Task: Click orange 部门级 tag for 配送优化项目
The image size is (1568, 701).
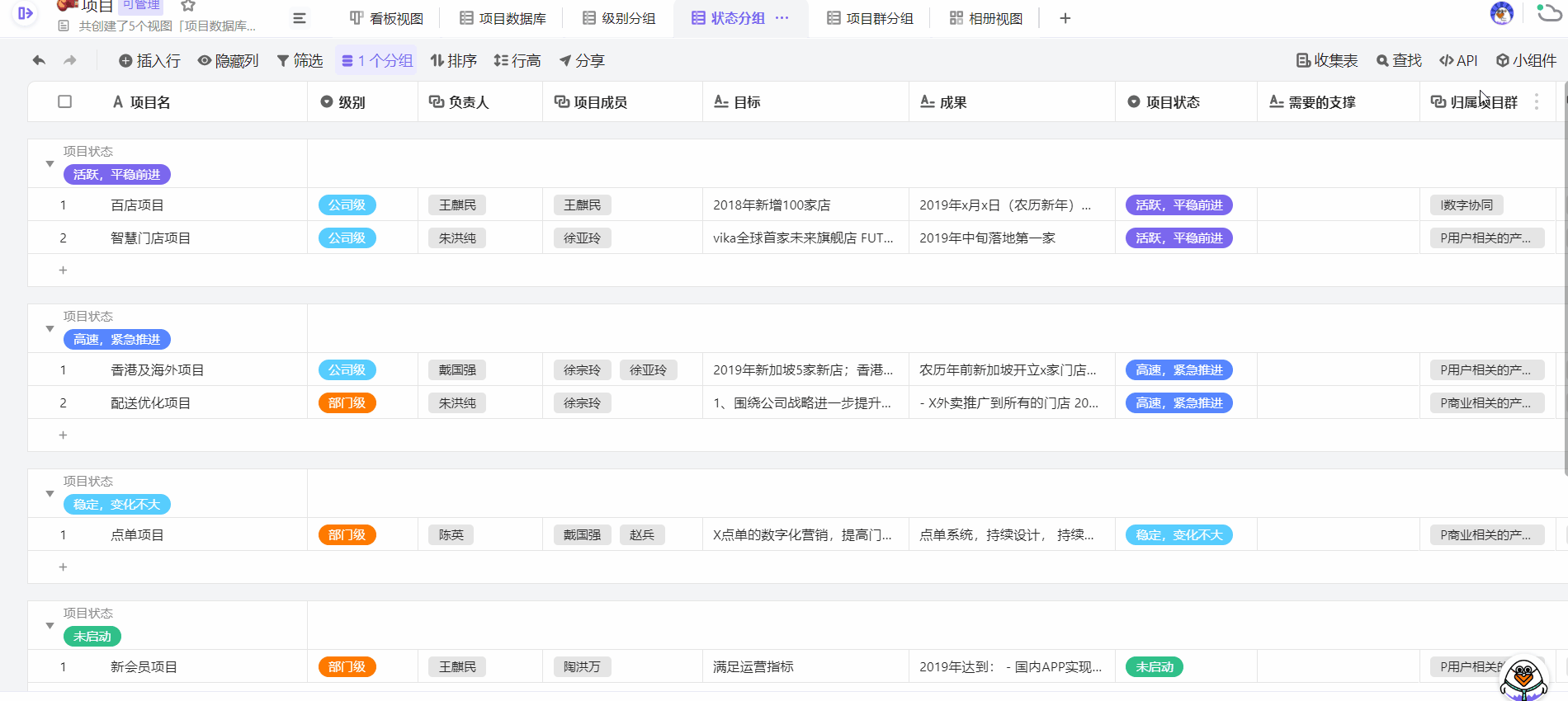Action: click(347, 402)
